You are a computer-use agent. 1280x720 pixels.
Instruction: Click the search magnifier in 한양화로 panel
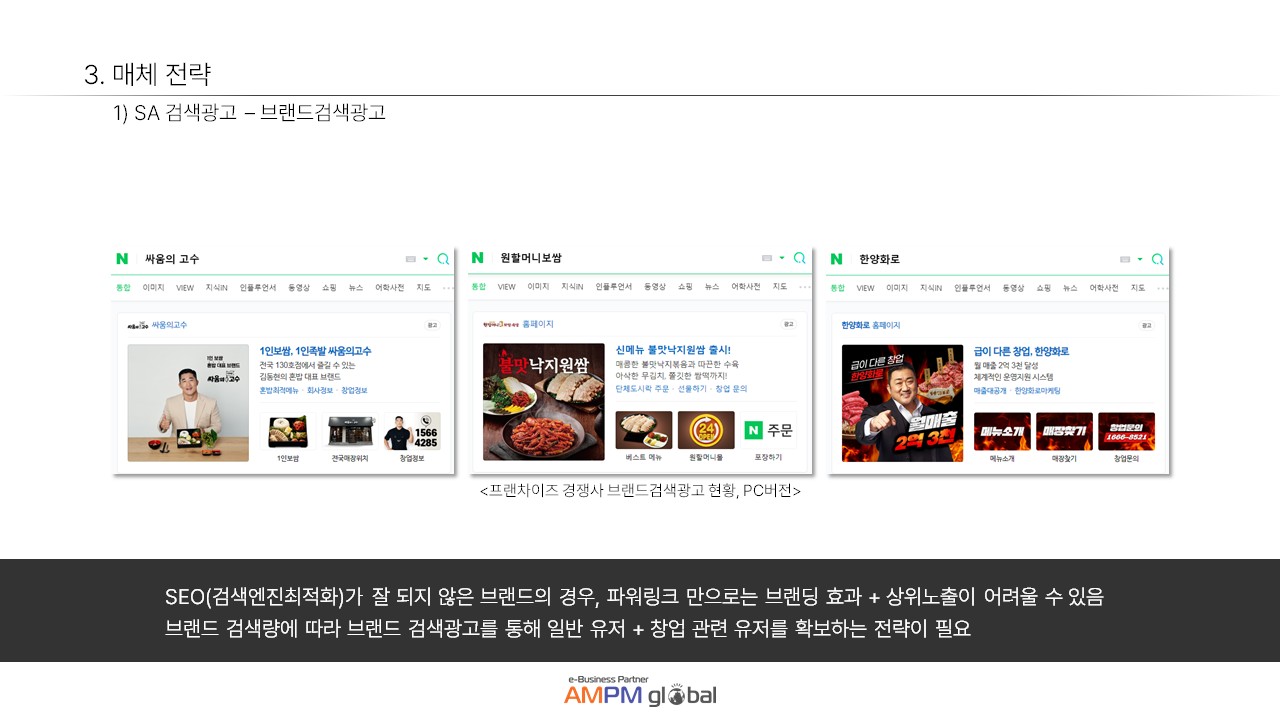click(x=1157, y=259)
